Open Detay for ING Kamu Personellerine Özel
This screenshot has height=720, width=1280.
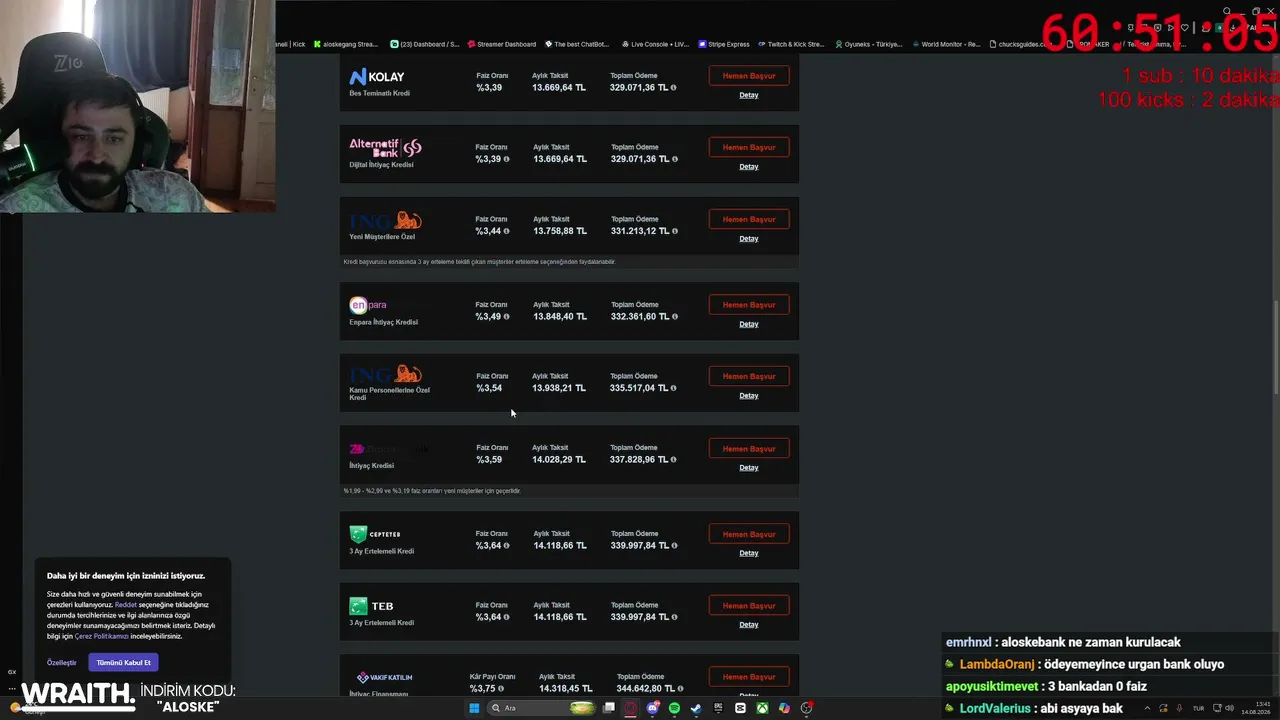tap(749, 396)
